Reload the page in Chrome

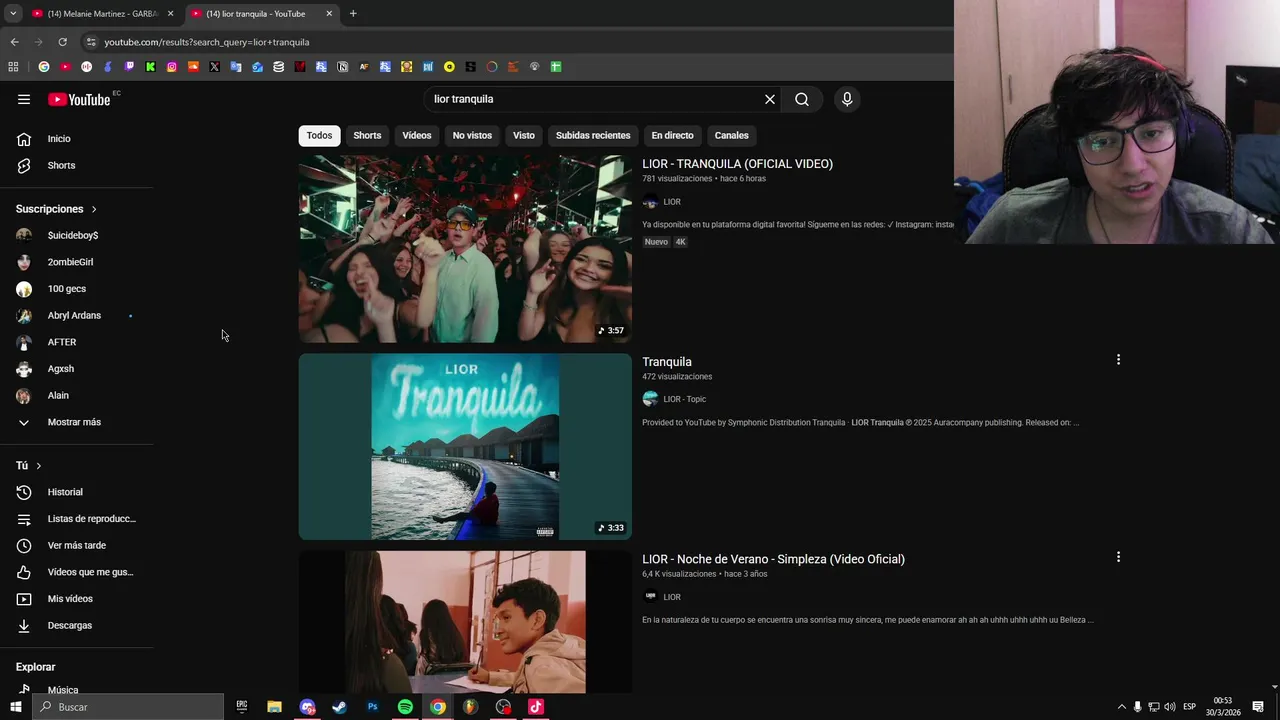pos(62,42)
